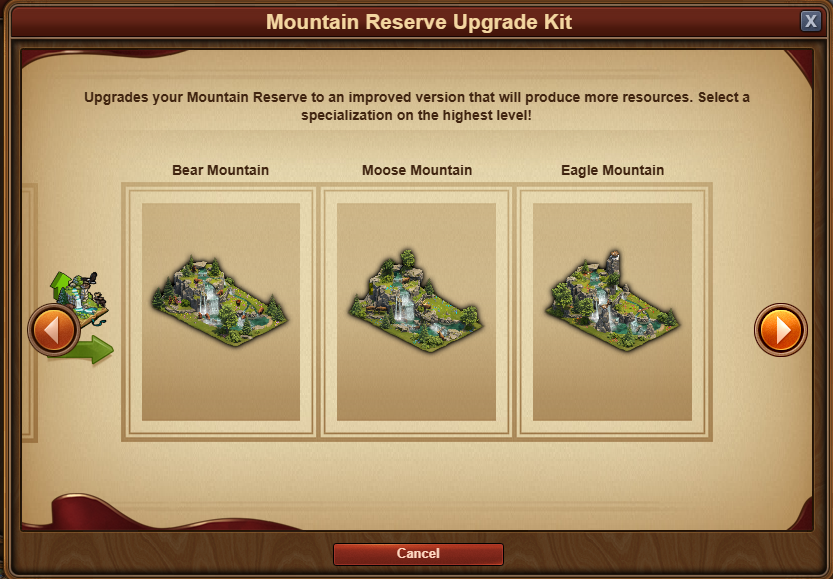
Task: Click the Moose Mountain title label
Action: (x=417, y=170)
